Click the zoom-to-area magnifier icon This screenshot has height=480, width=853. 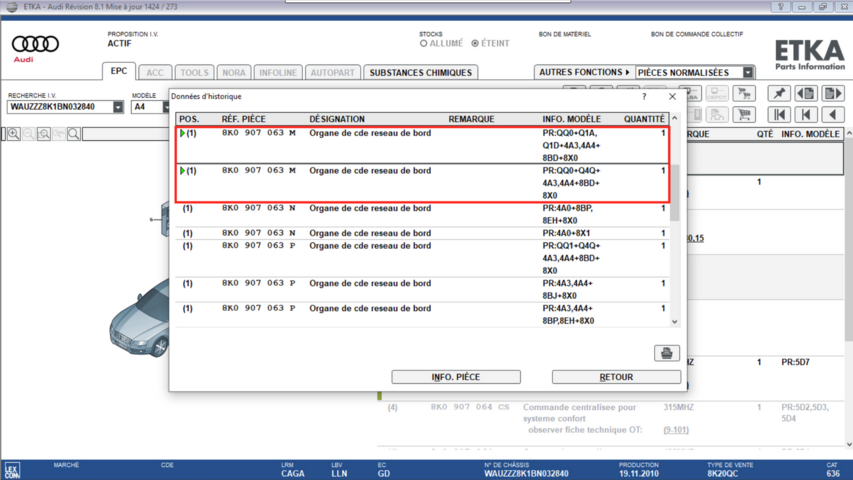coord(44,134)
